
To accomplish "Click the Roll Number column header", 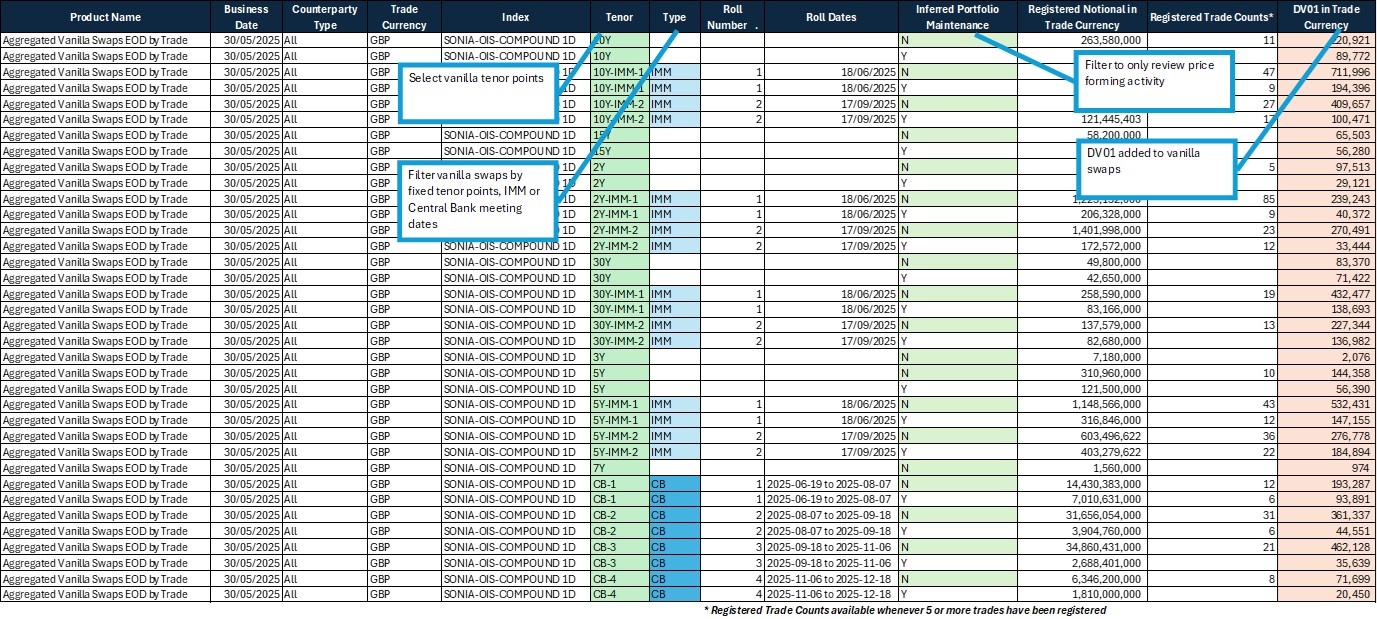I will tap(731, 16).
